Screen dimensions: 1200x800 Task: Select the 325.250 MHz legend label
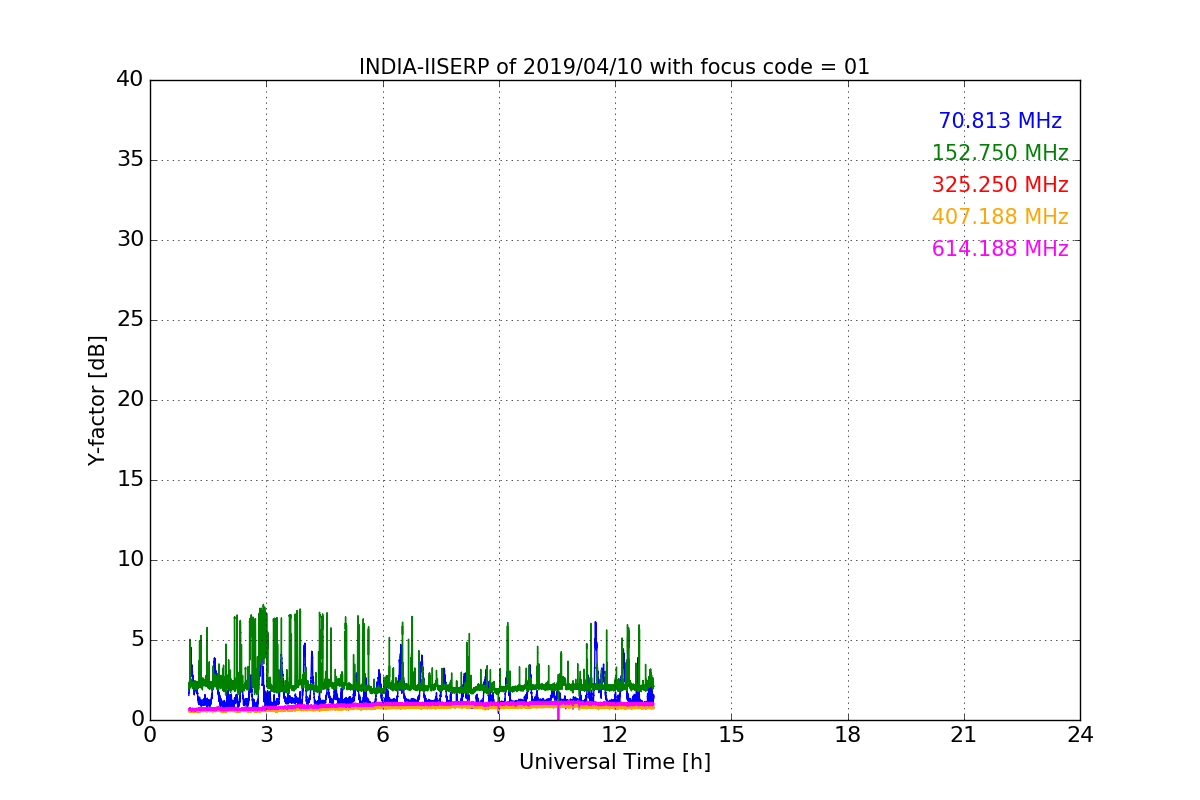click(1000, 185)
